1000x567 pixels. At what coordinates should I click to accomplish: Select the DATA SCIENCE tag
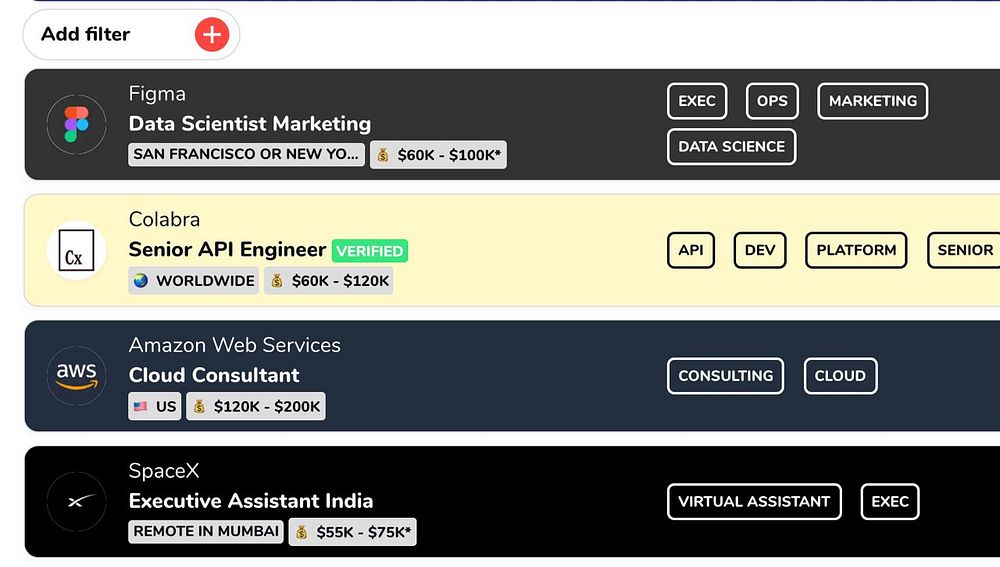732,147
